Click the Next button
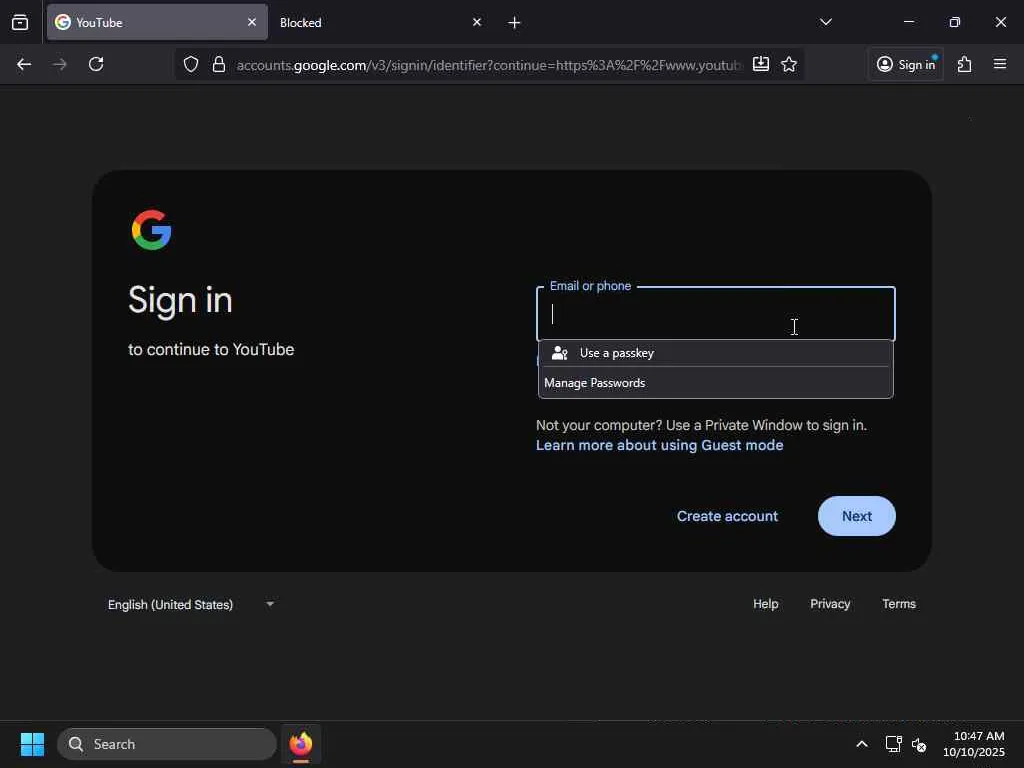Image resolution: width=1024 pixels, height=768 pixels. coord(857,516)
